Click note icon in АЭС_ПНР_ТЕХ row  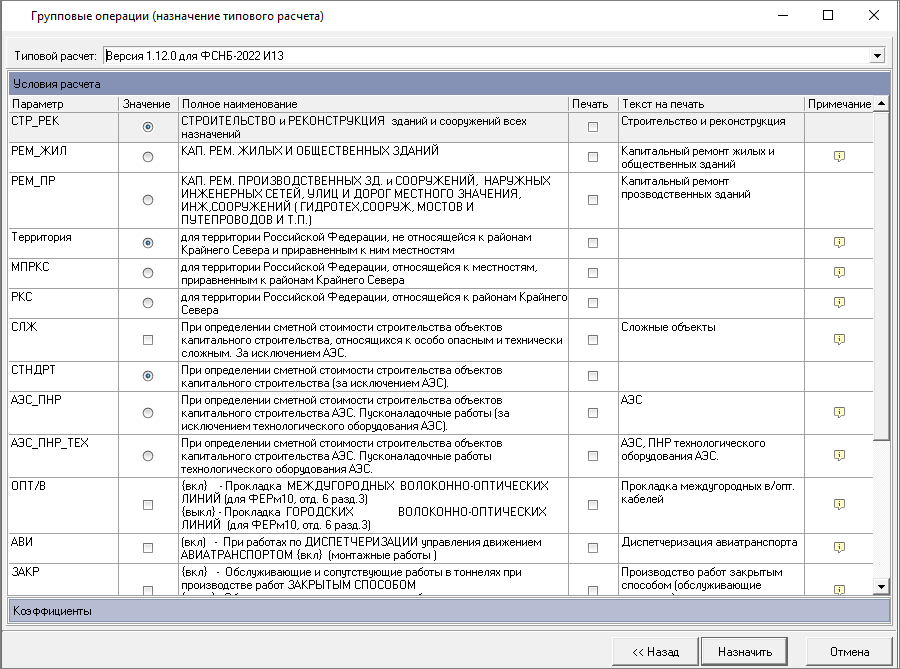pyautogui.click(x=840, y=456)
